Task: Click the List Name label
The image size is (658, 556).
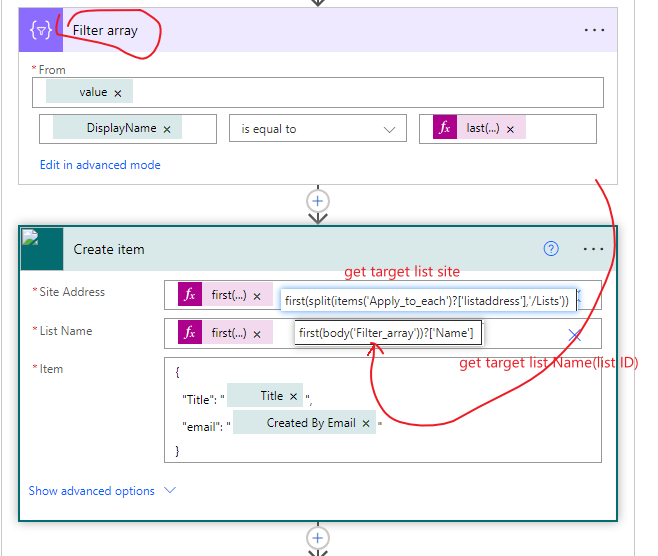Action: pos(66,331)
